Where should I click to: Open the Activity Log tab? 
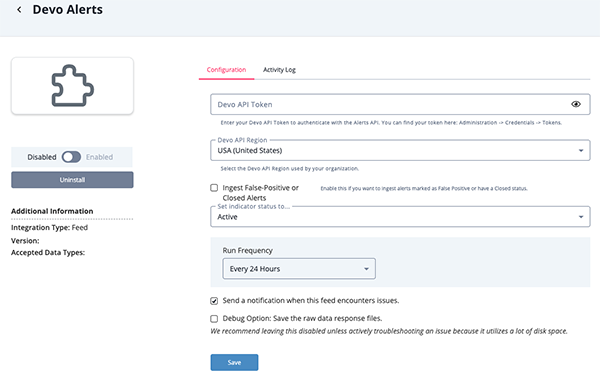coord(279,70)
